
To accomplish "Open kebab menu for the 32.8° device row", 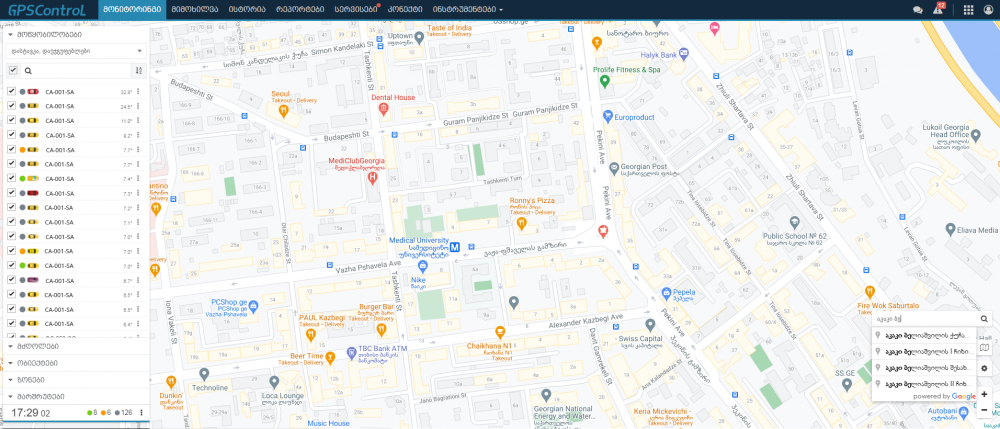I will (138, 92).
